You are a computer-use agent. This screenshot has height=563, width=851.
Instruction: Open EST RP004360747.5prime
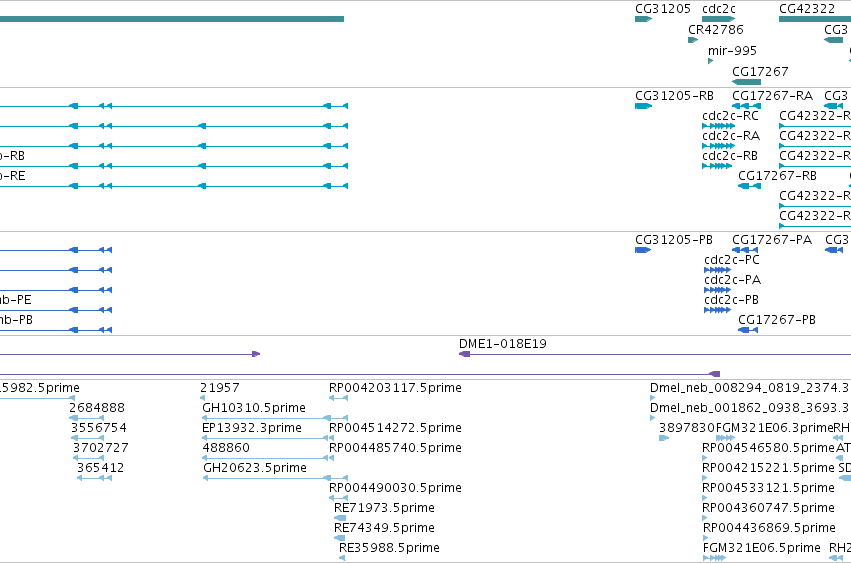click(x=768, y=508)
